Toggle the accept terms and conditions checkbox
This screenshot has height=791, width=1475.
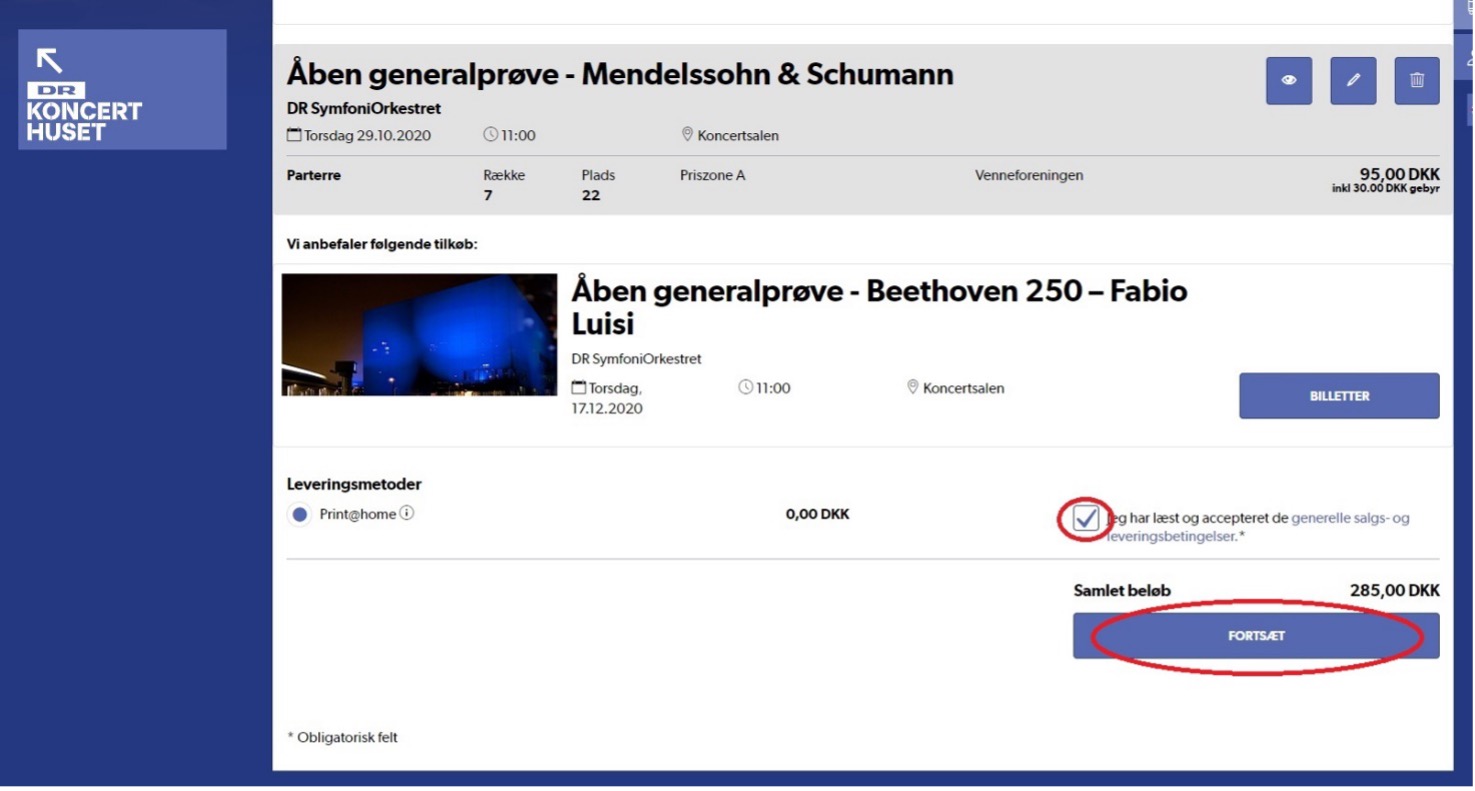[1086, 519]
